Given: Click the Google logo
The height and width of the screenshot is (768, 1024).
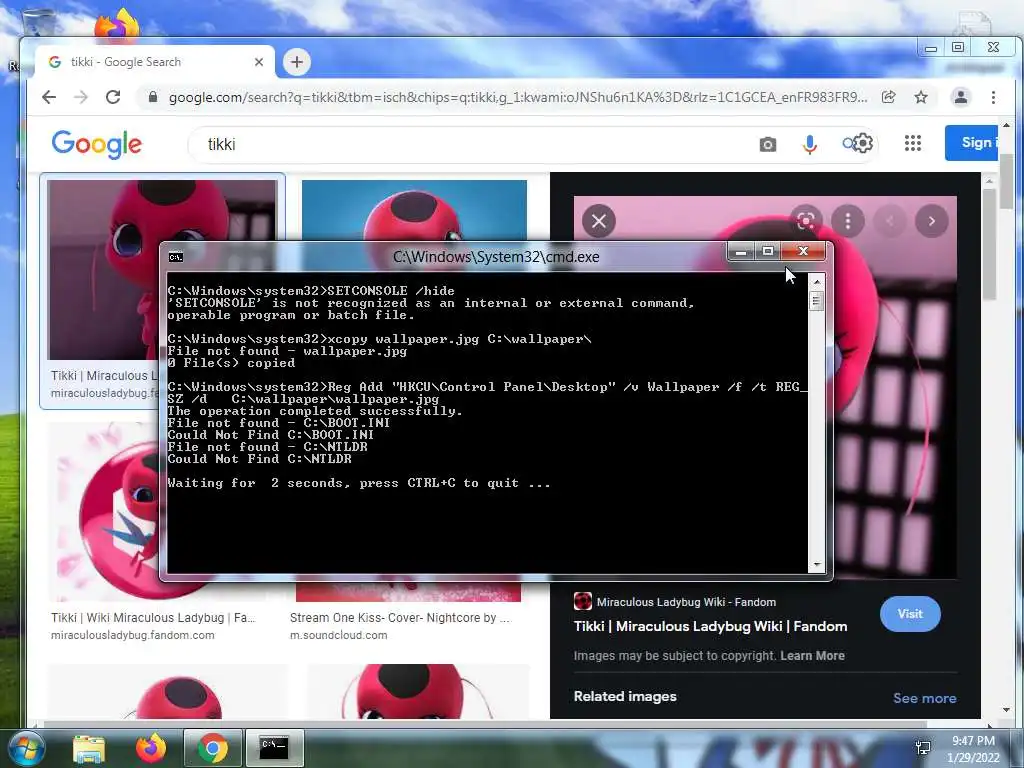Looking at the screenshot, I should click(97, 144).
